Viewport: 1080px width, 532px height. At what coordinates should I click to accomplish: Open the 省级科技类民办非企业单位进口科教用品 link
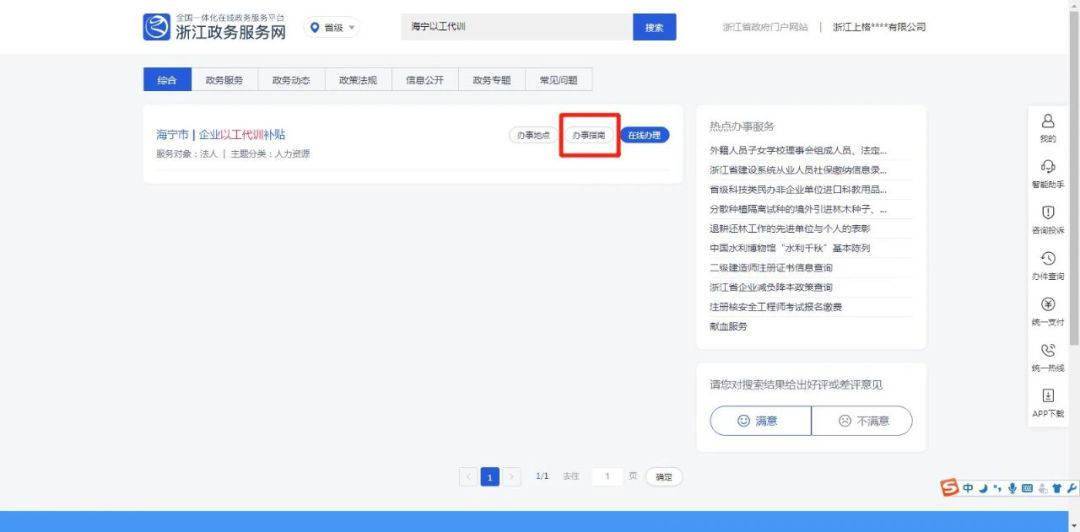[798, 189]
